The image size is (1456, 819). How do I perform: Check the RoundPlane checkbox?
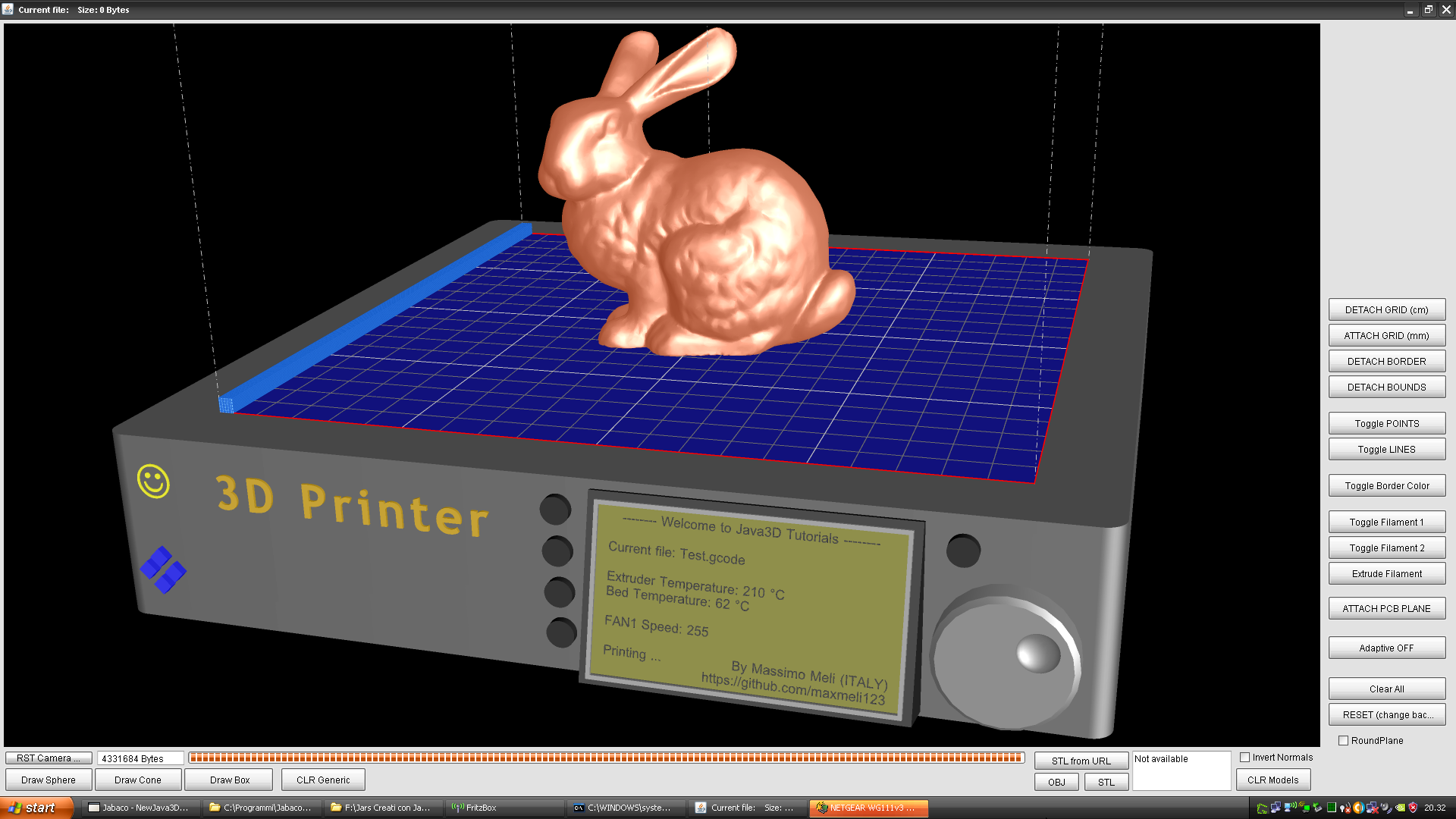tap(1343, 740)
